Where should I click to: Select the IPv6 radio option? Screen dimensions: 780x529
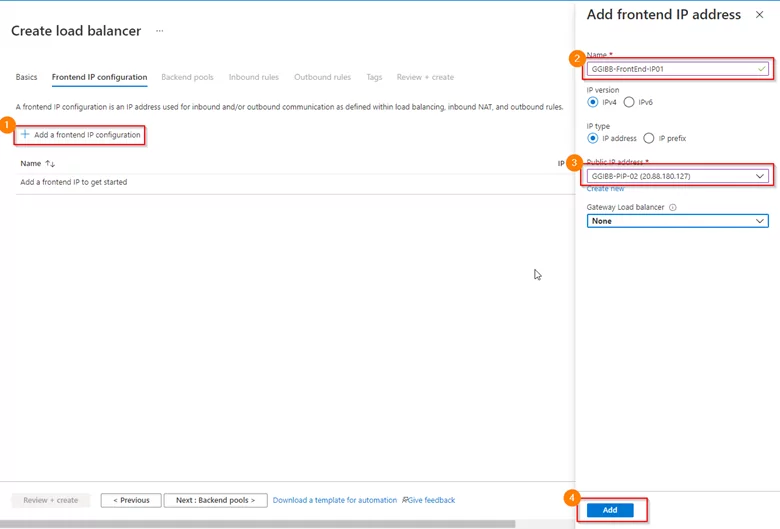coord(629,102)
